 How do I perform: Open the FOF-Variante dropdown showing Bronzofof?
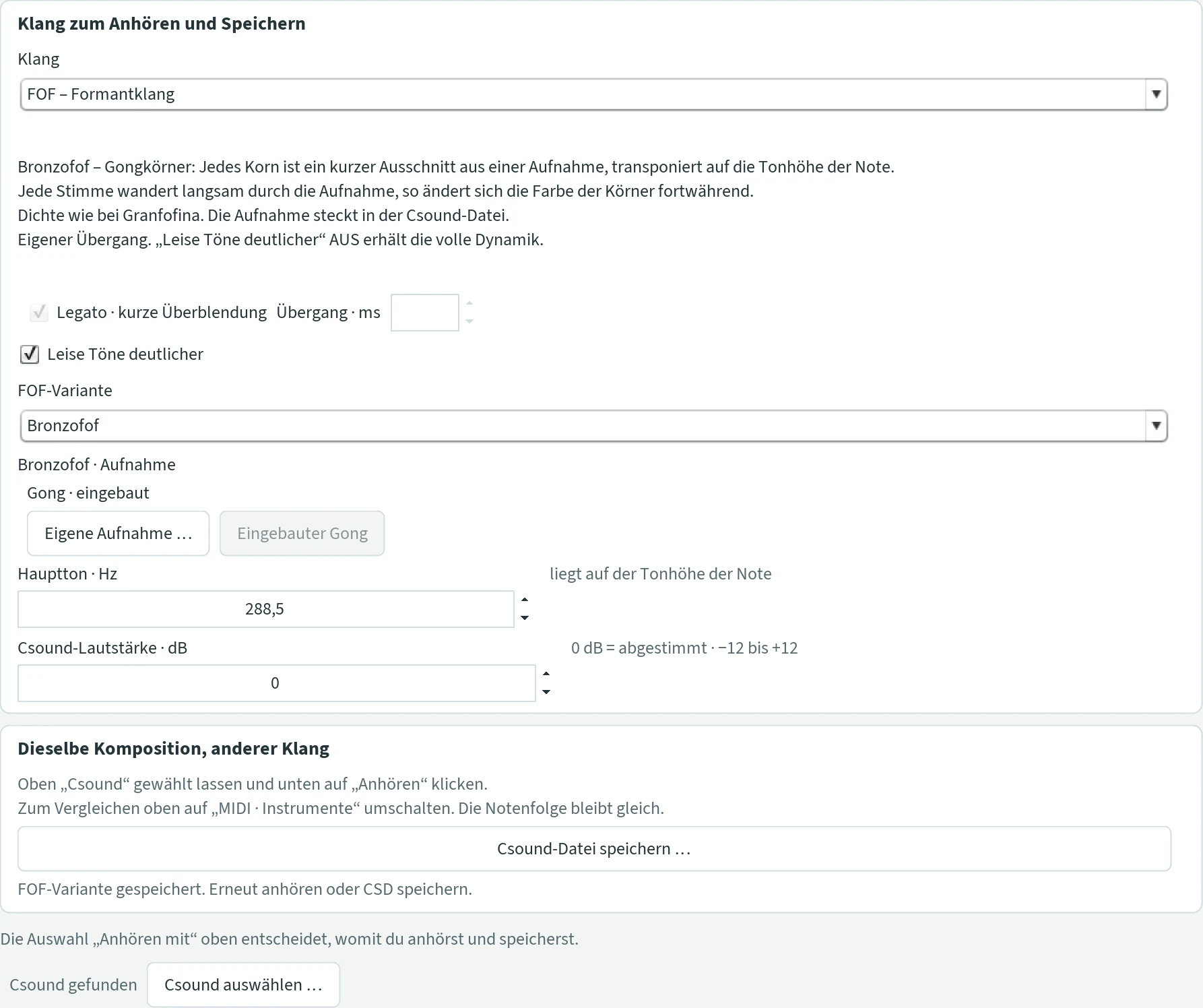593,426
